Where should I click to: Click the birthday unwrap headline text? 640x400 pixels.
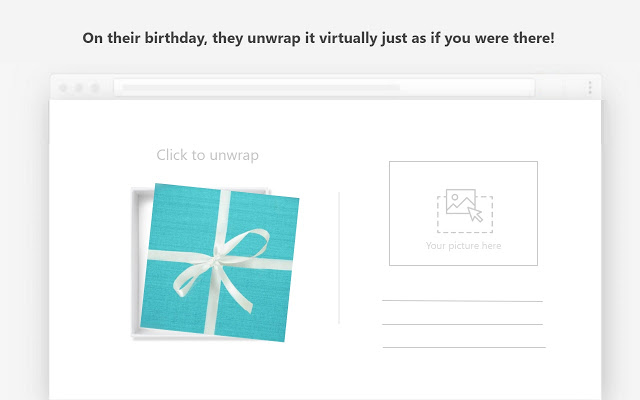coord(318,38)
